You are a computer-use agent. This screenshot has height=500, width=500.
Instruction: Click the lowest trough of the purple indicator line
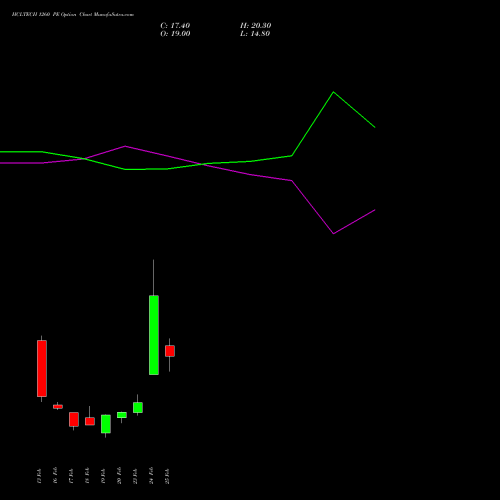[x=333, y=233]
